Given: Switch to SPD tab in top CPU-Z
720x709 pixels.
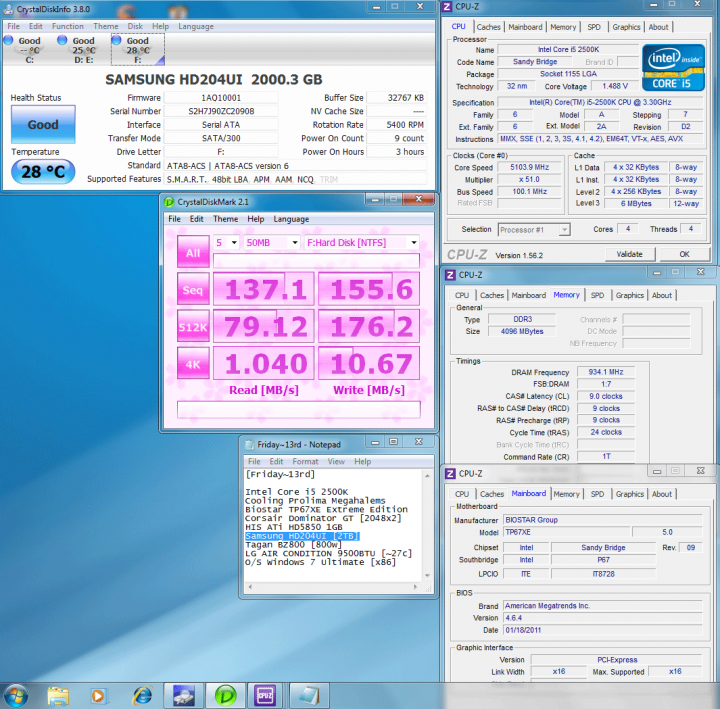Looking at the screenshot, I should tap(594, 27).
